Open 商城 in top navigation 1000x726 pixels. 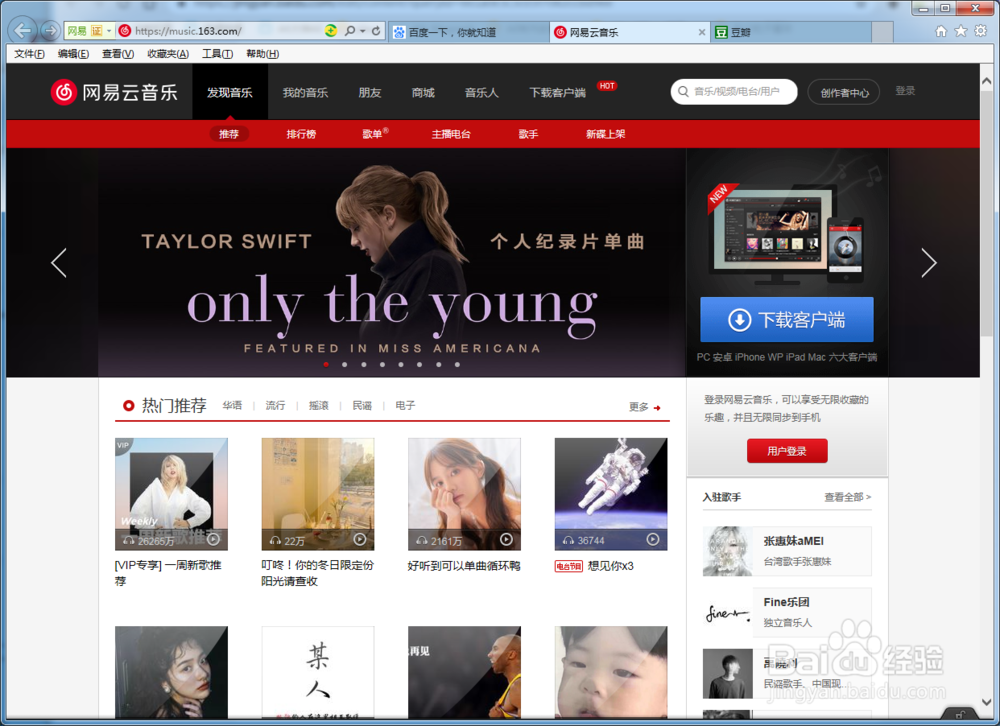pyautogui.click(x=423, y=93)
